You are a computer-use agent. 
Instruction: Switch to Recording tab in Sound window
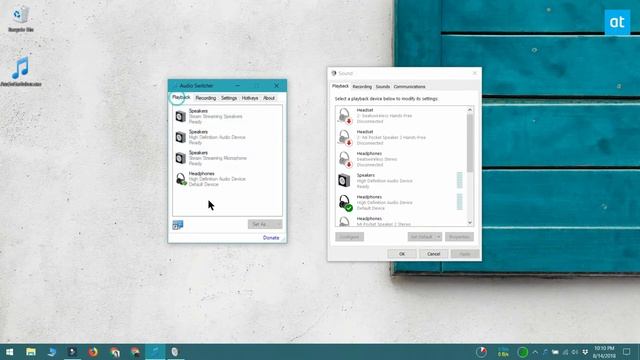point(362,87)
